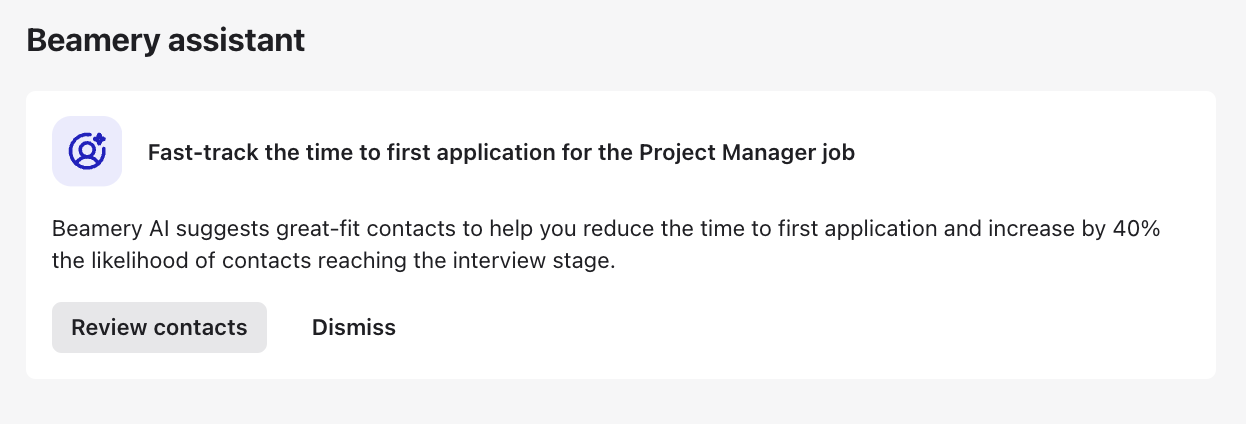Open the Fast-track time to first application title
This screenshot has height=424, width=1246.
[501, 153]
